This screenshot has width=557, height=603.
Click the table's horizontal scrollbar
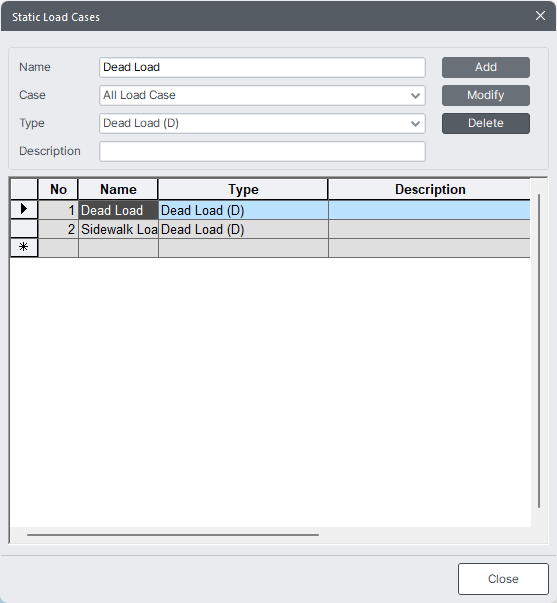point(173,535)
